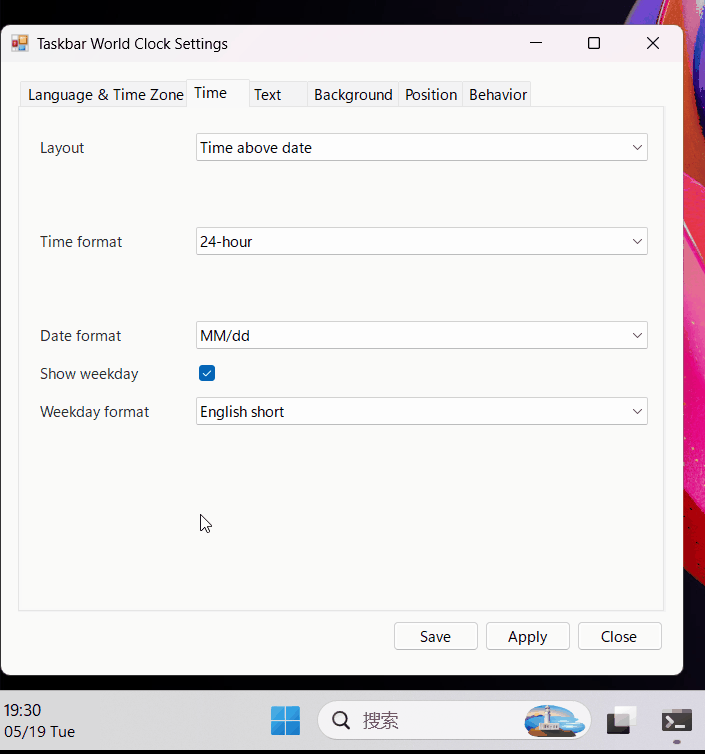Click the Weekday format label
705x754 pixels.
(94, 412)
